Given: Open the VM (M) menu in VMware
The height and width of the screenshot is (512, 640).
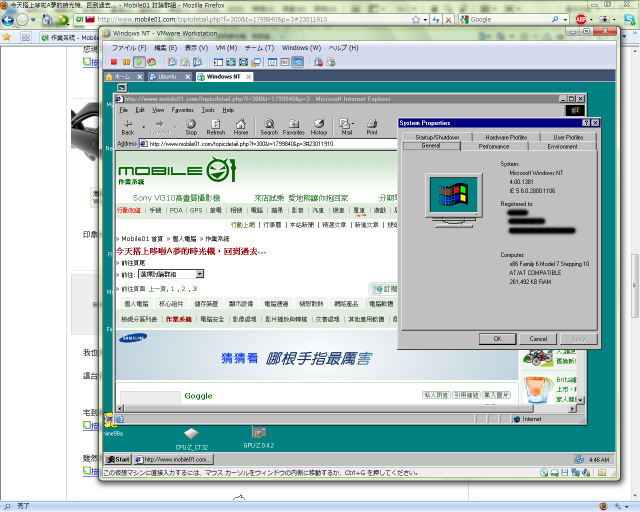Looking at the screenshot, I should point(226,48).
